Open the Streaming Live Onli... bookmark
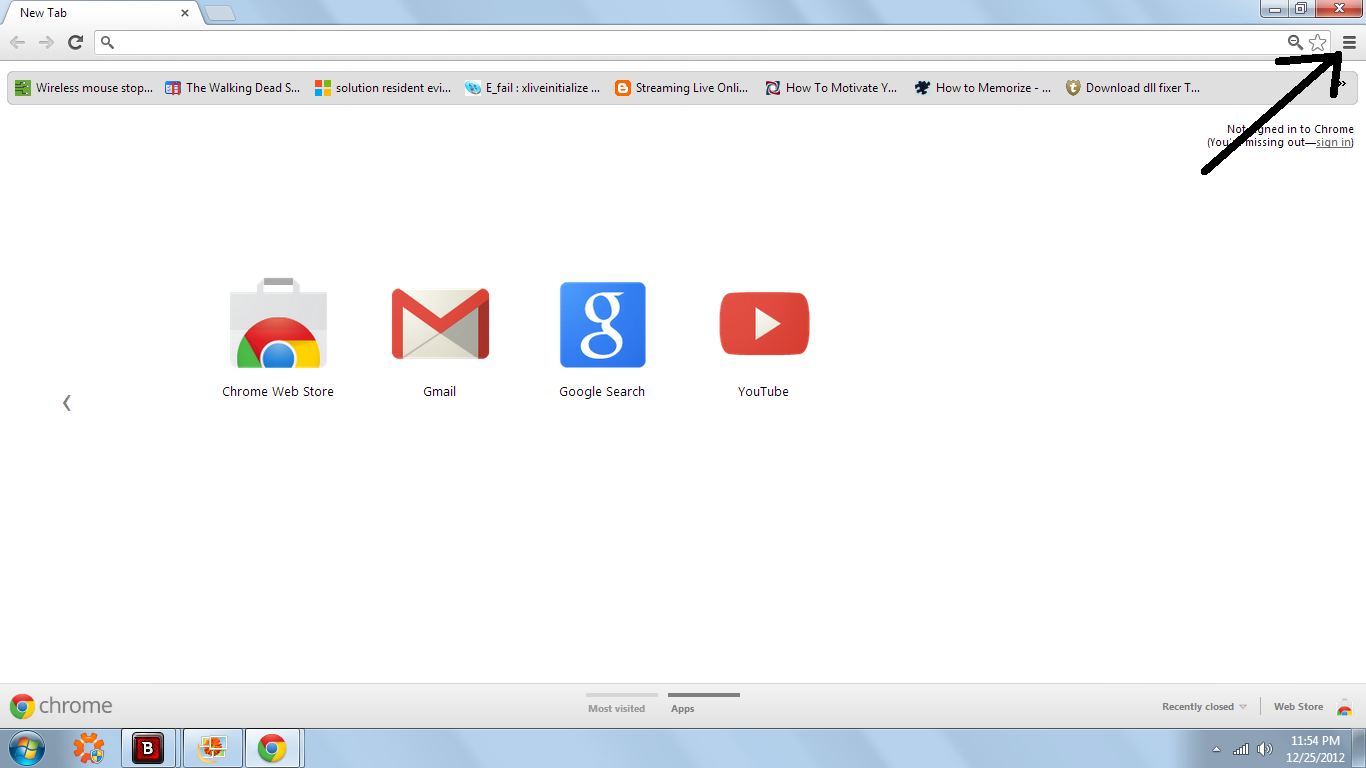The width and height of the screenshot is (1366, 768). 682,88
